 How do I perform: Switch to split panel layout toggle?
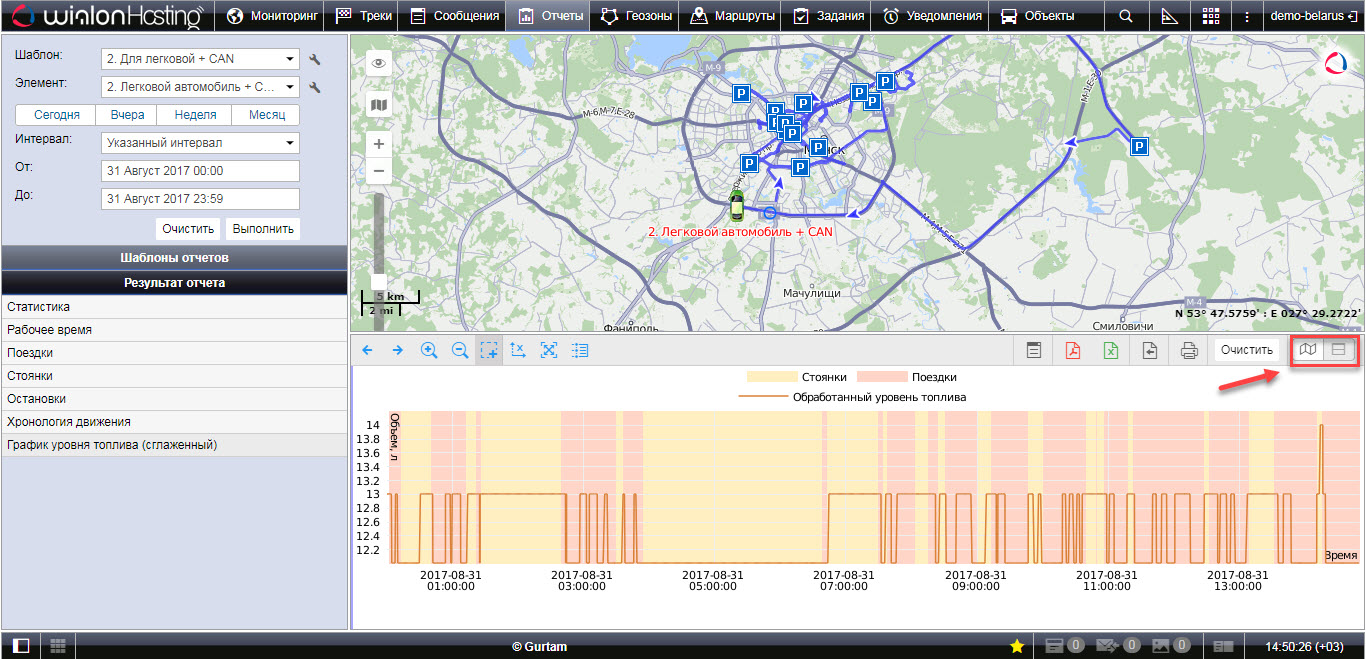click(x=1339, y=349)
